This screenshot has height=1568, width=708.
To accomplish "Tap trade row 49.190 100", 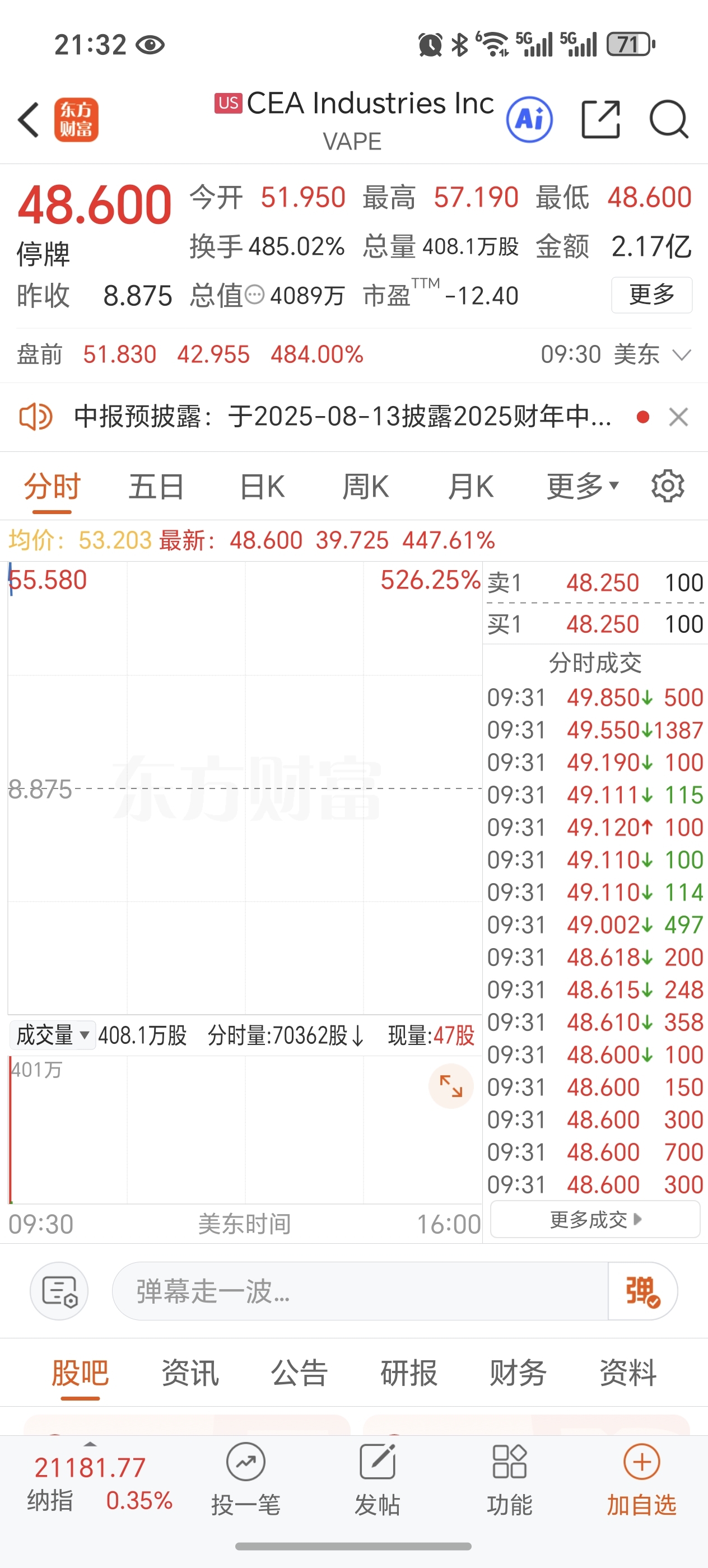I will click(x=595, y=762).
